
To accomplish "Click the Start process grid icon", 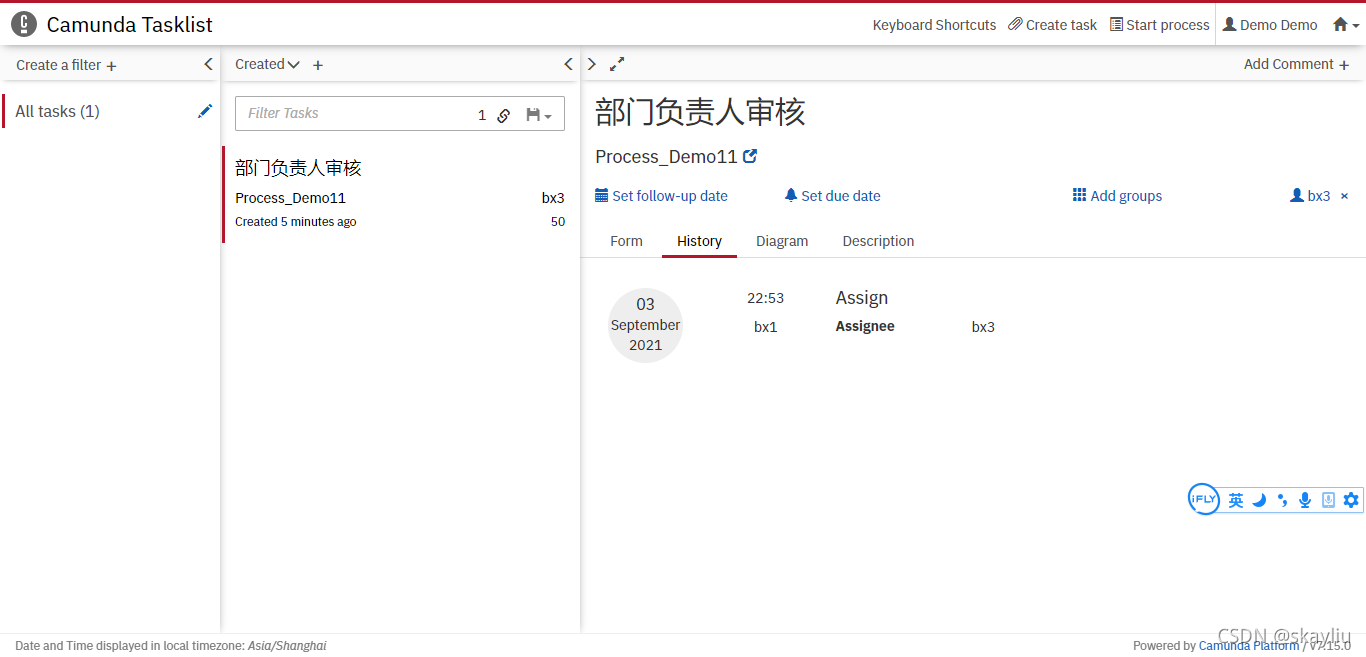I will 1115,24.
